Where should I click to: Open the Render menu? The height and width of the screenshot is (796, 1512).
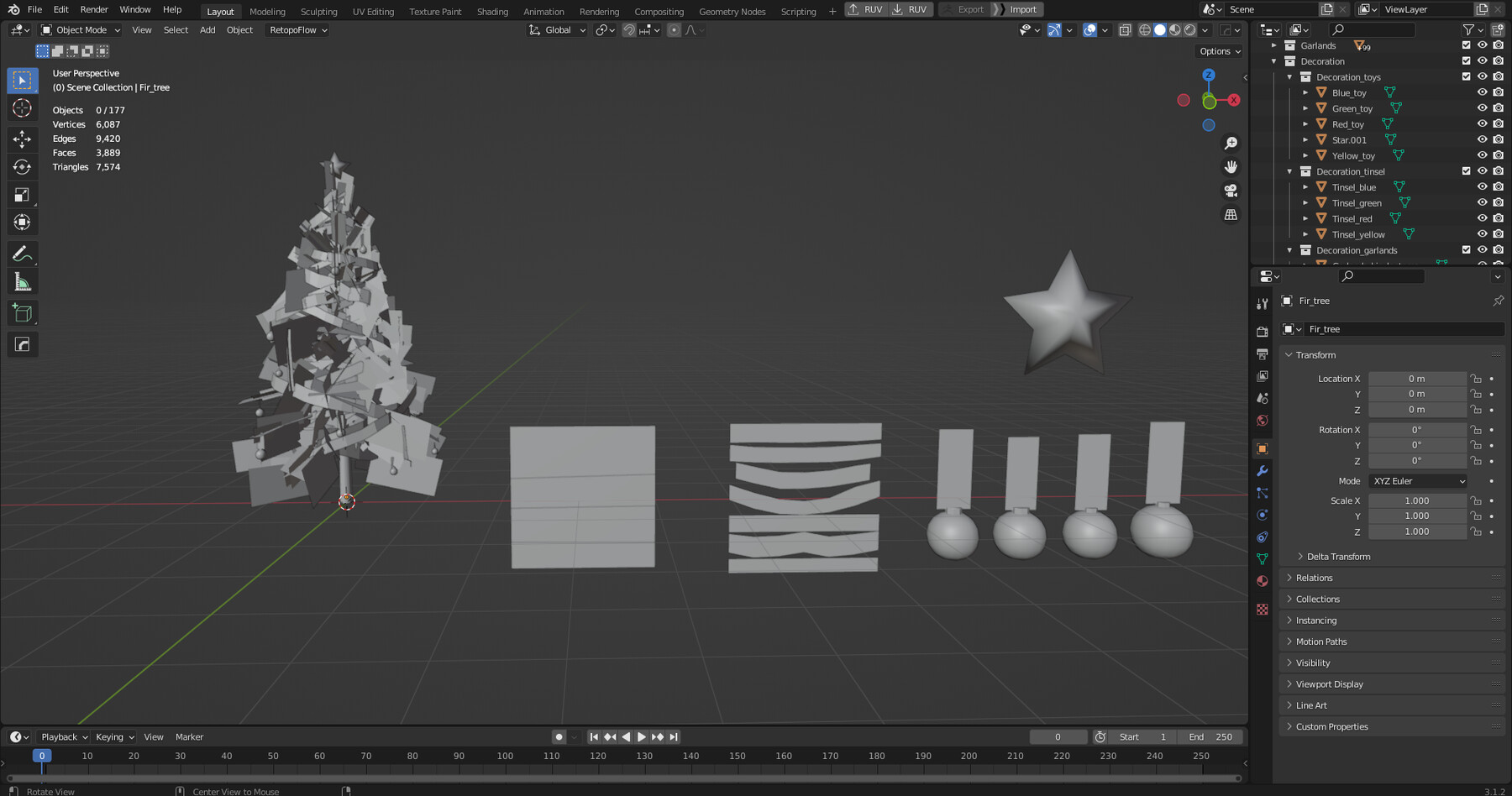pyautogui.click(x=93, y=9)
